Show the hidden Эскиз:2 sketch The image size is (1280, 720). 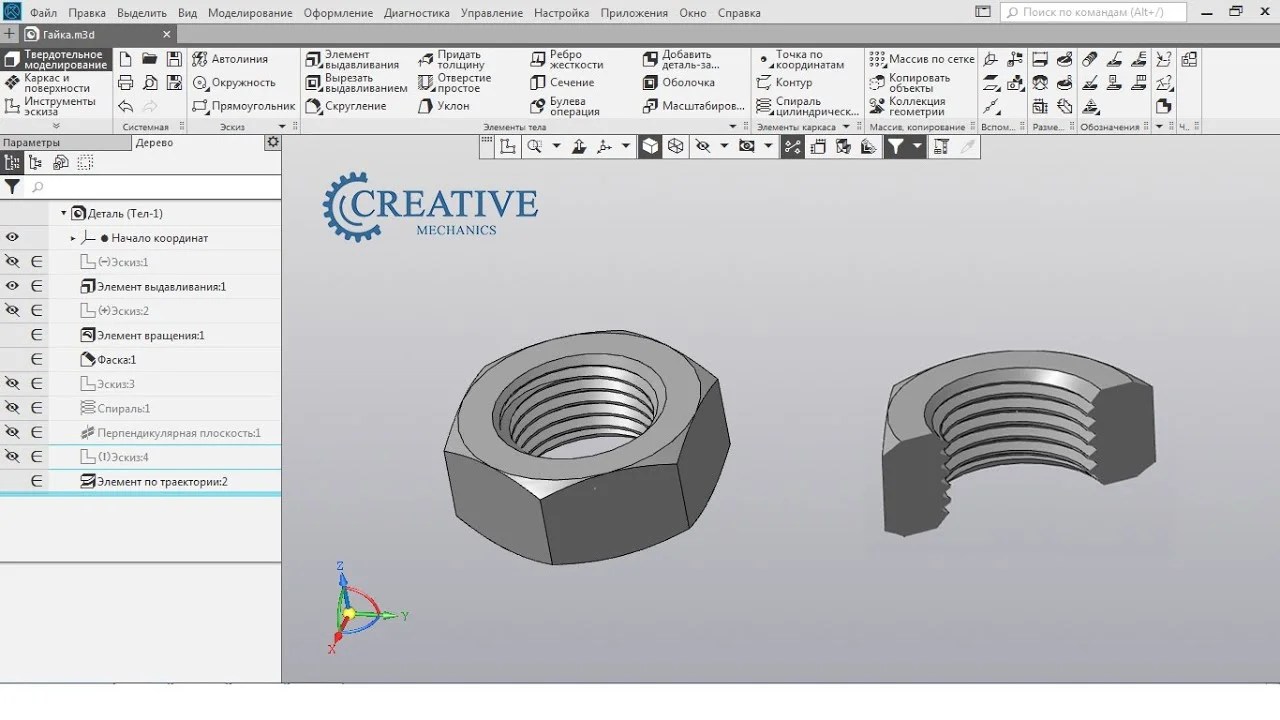click(12, 311)
